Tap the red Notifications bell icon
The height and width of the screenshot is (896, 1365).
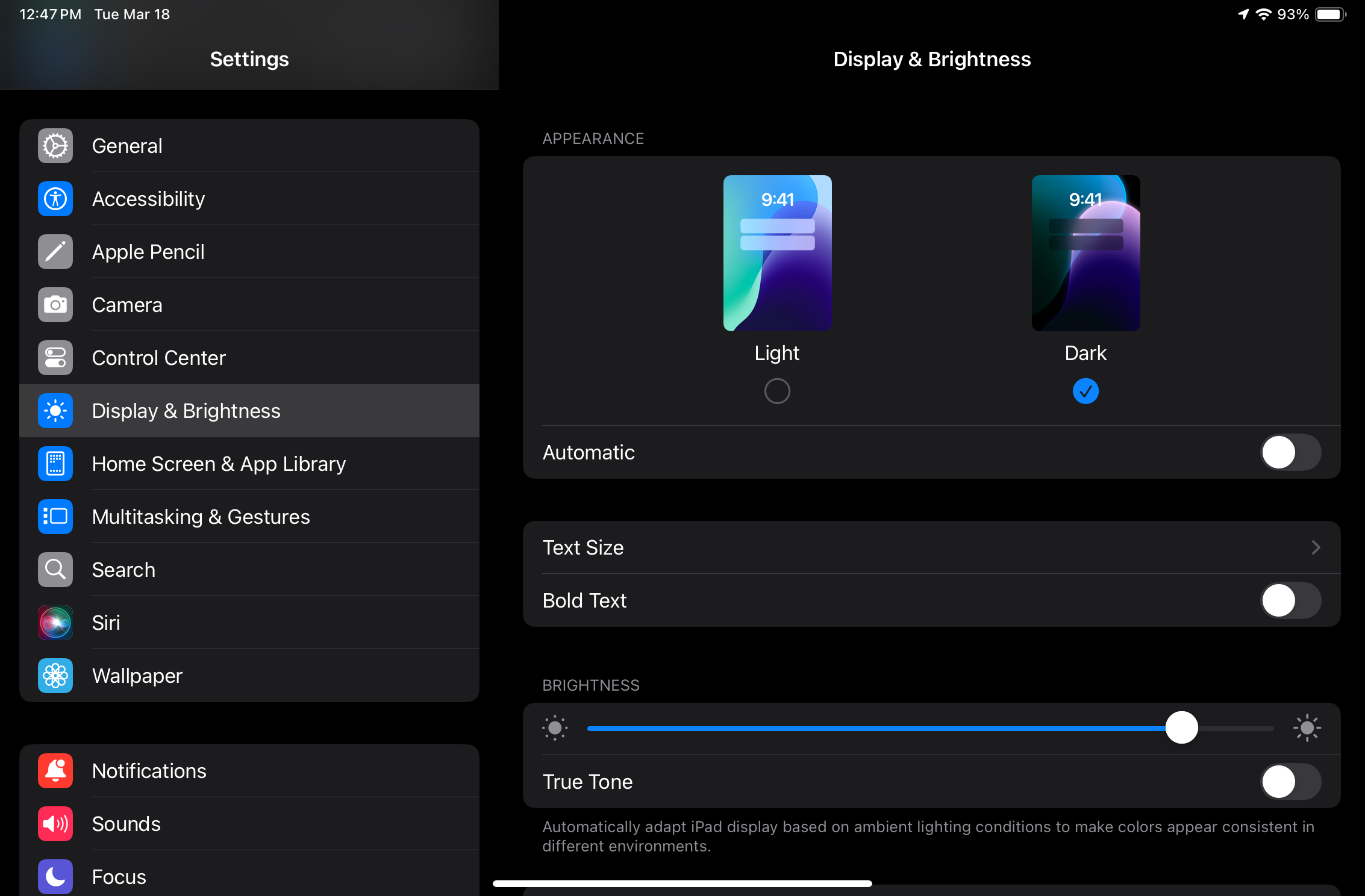coord(55,771)
